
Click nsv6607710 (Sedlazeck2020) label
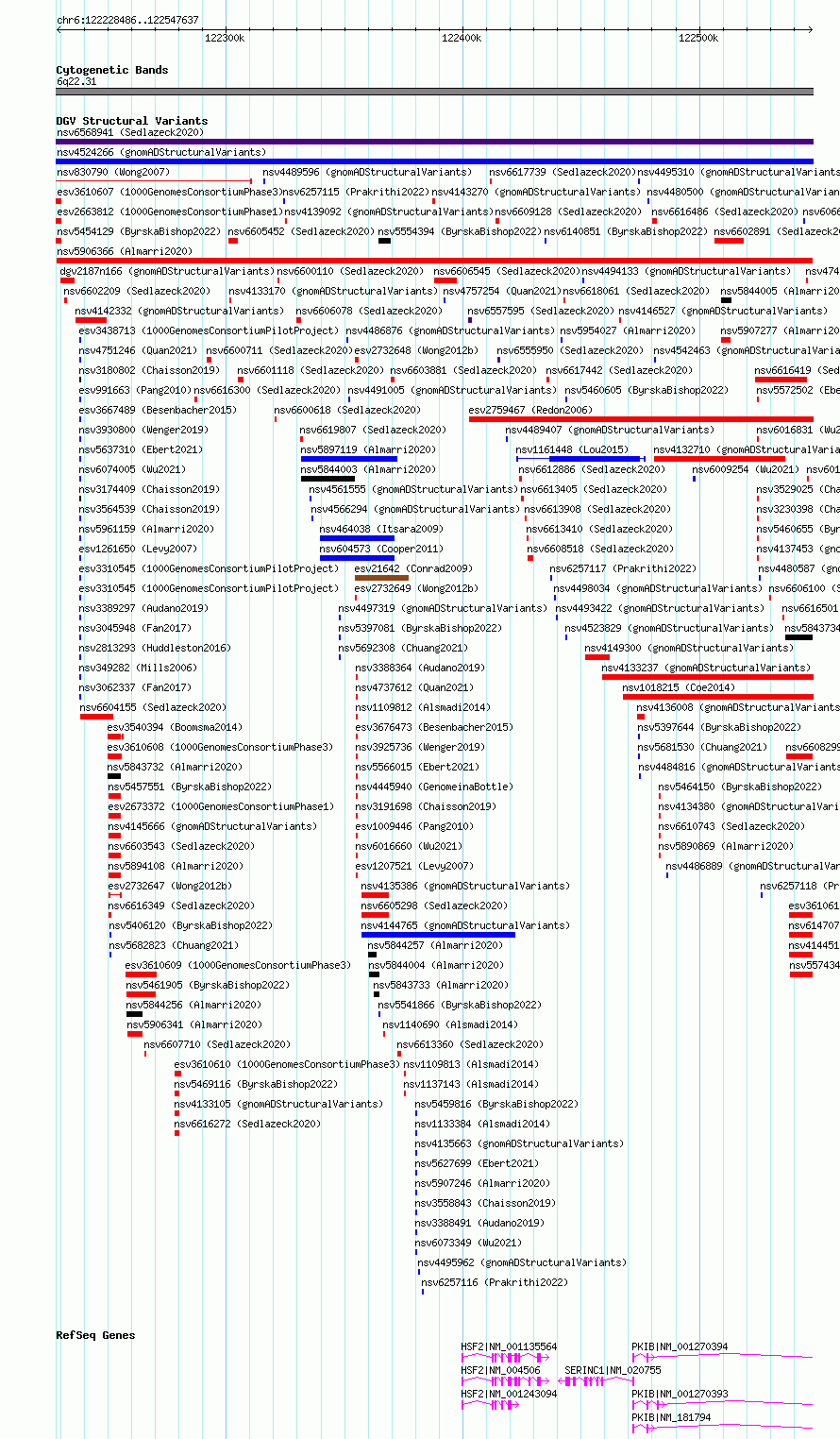coord(217,1044)
